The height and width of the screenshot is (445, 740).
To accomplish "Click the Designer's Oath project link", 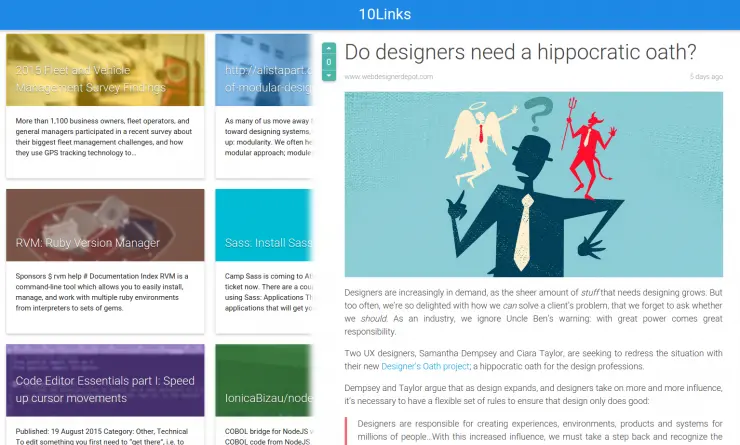I will [x=425, y=366].
